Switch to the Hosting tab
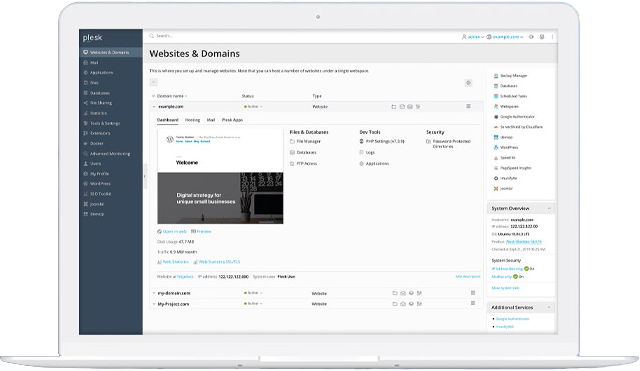Viewport: 640px width, 371px height. 192,120
